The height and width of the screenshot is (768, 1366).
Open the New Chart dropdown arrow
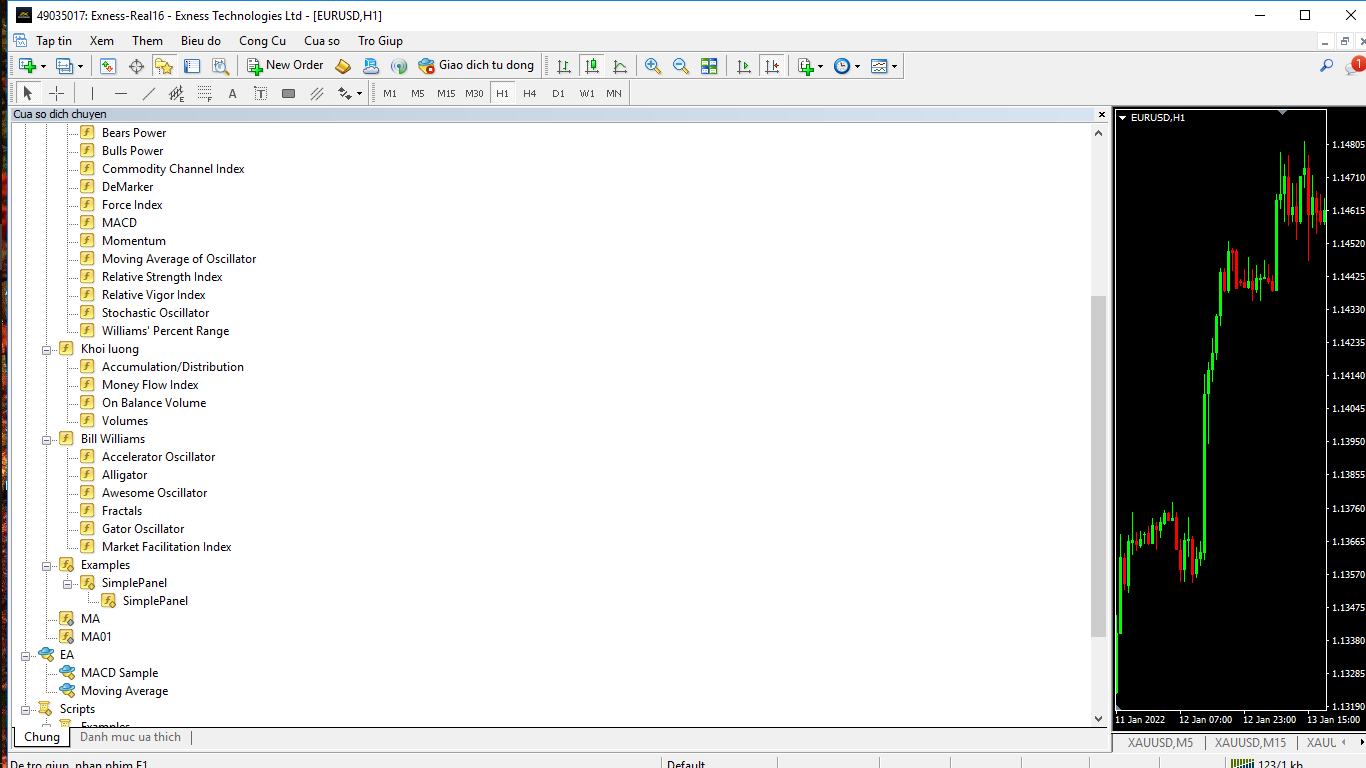[43, 66]
